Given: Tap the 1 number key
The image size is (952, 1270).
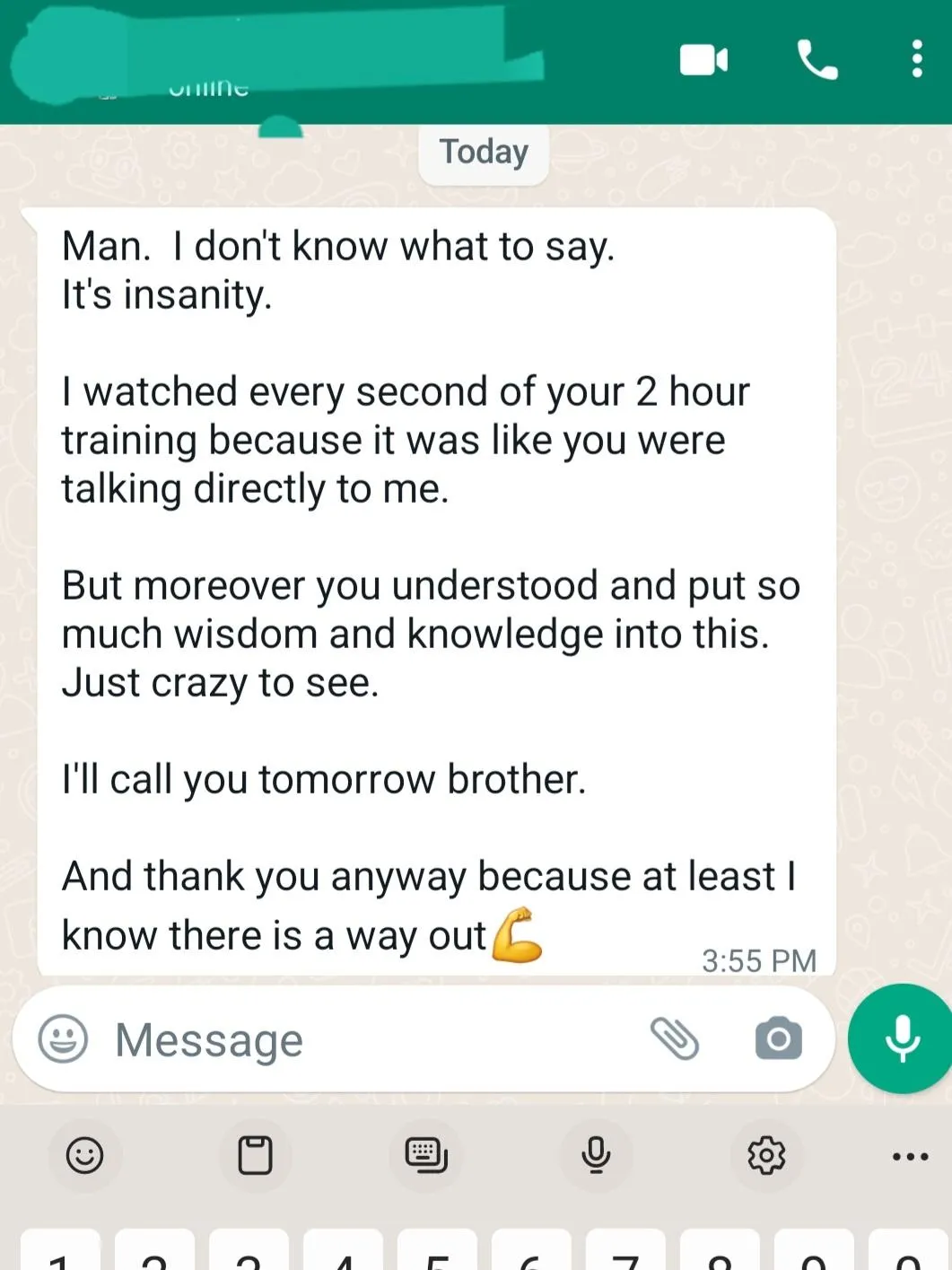Looking at the screenshot, I should [60, 1252].
